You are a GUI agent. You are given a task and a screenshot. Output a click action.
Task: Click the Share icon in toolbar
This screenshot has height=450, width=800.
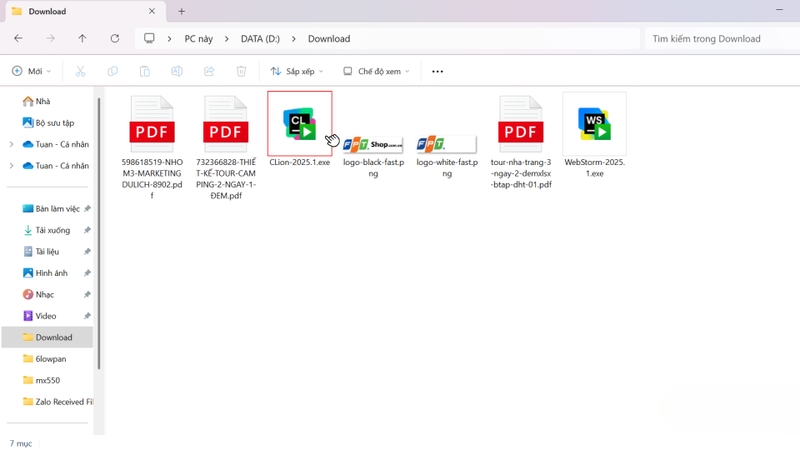point(209,71)
